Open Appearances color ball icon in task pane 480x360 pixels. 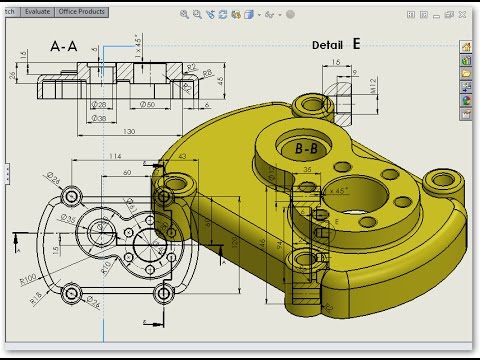pyautogui.click(x=466, y=100)
